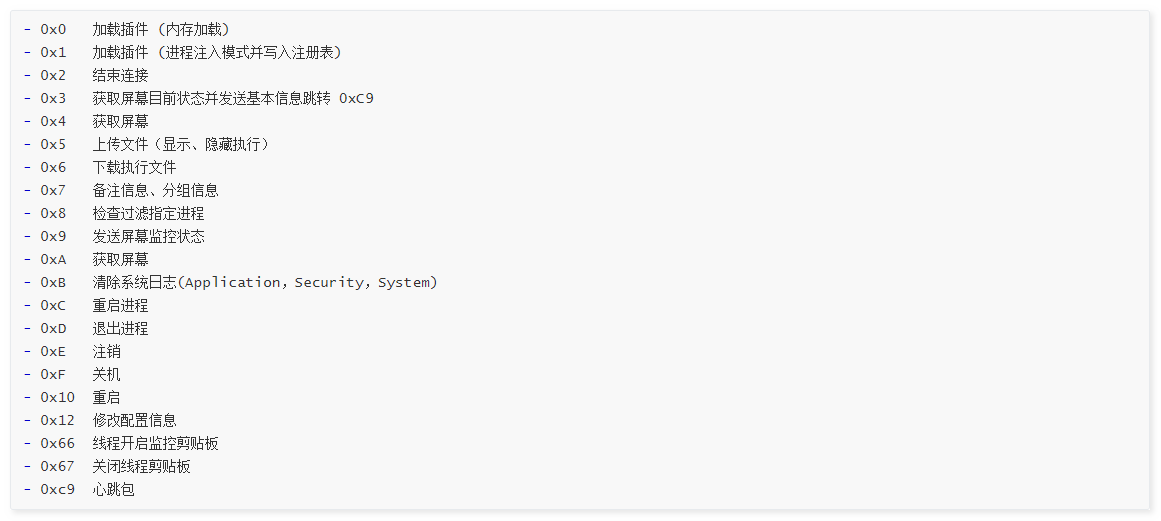Viewport: 1161px width, 521px height.
Task: Click the 0xD 退出进程 line
Action: click(x=120, y=328)
